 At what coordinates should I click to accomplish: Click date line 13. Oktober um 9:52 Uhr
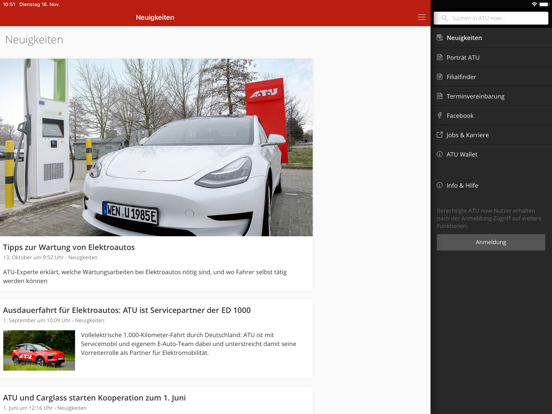tap(50, 257)
